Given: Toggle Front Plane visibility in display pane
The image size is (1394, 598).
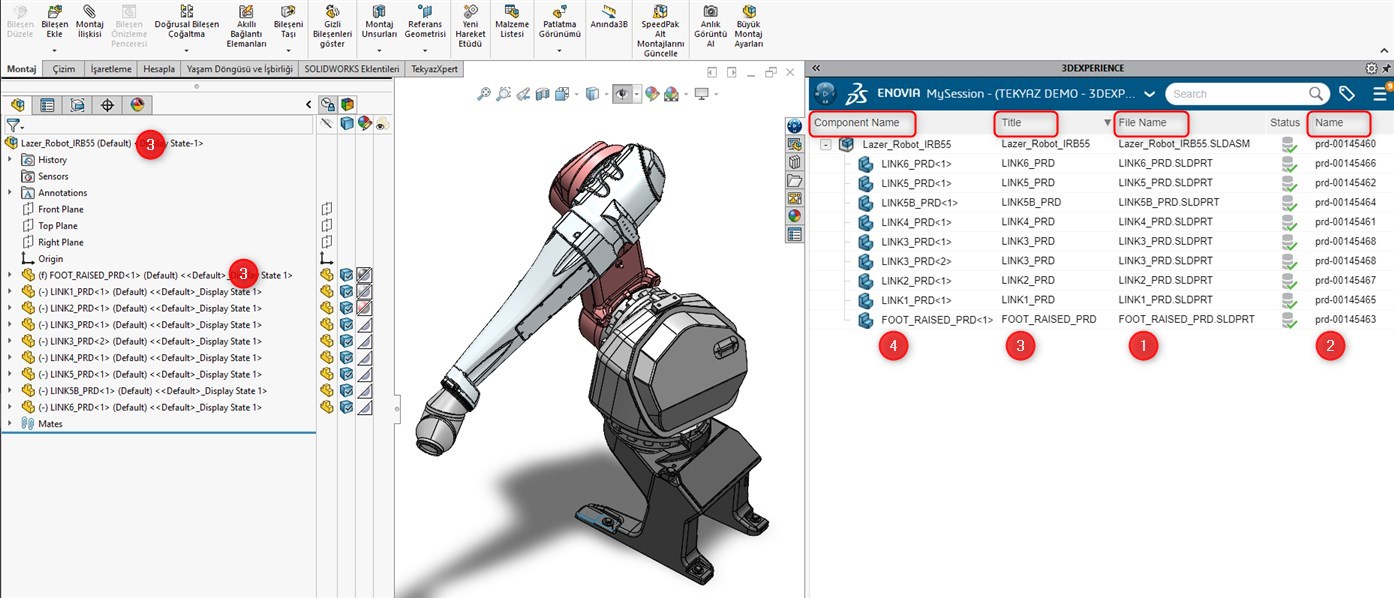Looking at the screenshot, I should (x=326, y=209).
